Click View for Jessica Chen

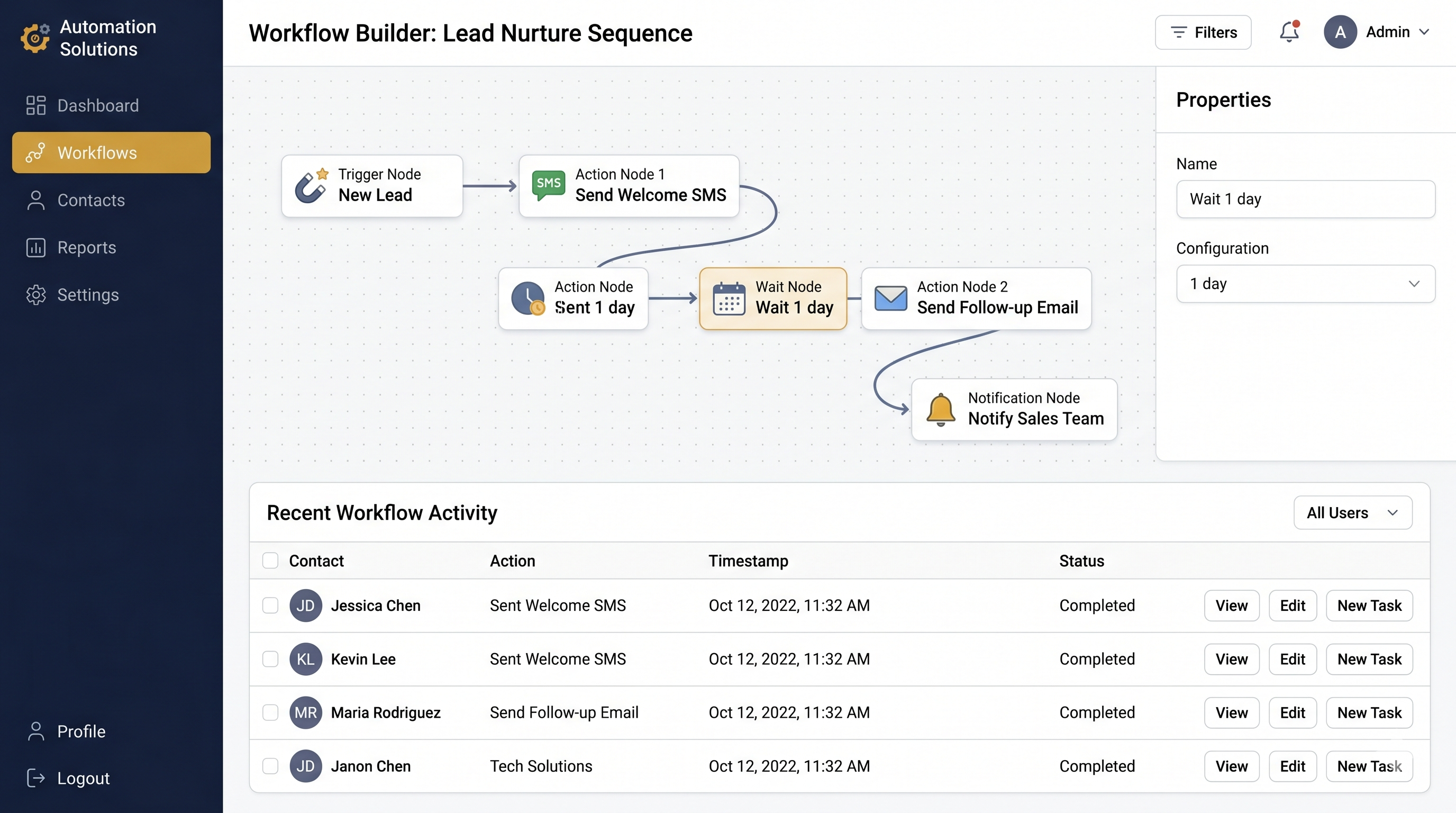point(1232,606)
